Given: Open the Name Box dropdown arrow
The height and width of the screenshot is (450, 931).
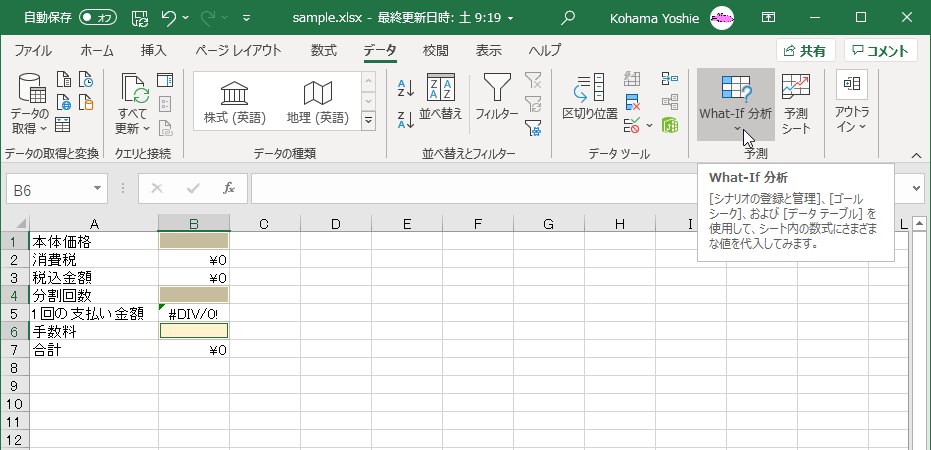Looking at the screenshot, I should click(97, 189).
